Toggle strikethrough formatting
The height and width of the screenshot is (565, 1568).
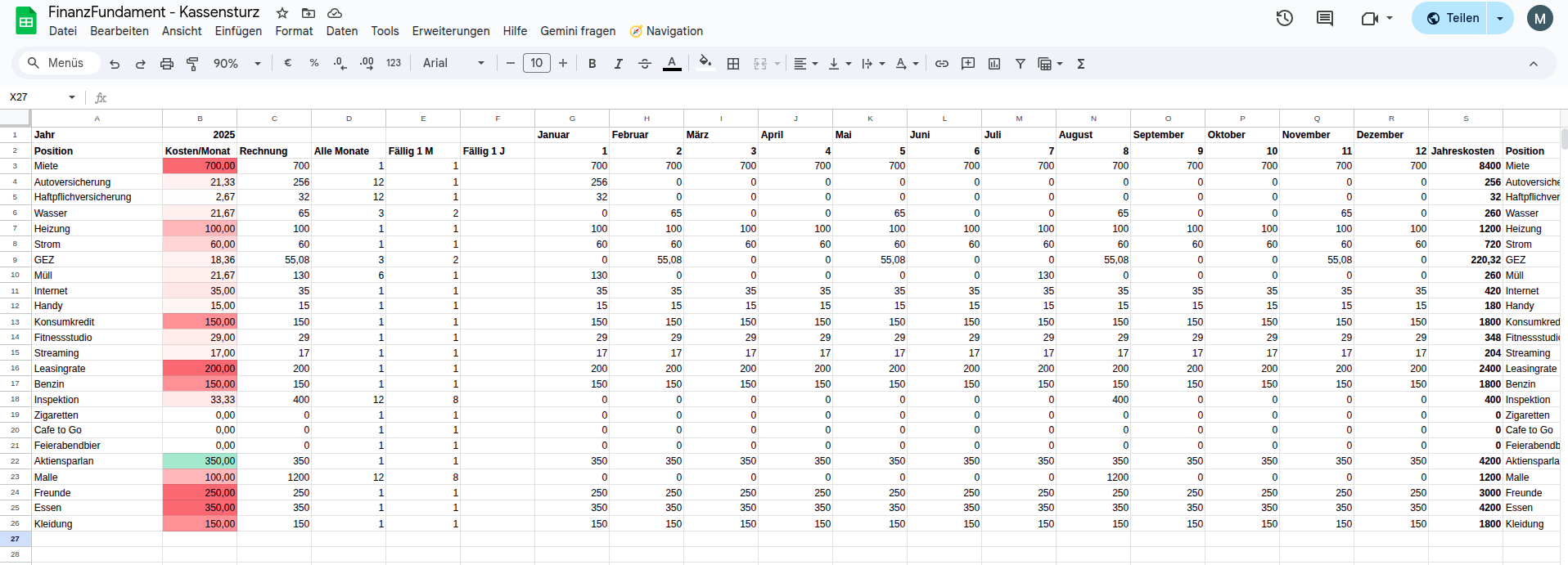[645, 64]
